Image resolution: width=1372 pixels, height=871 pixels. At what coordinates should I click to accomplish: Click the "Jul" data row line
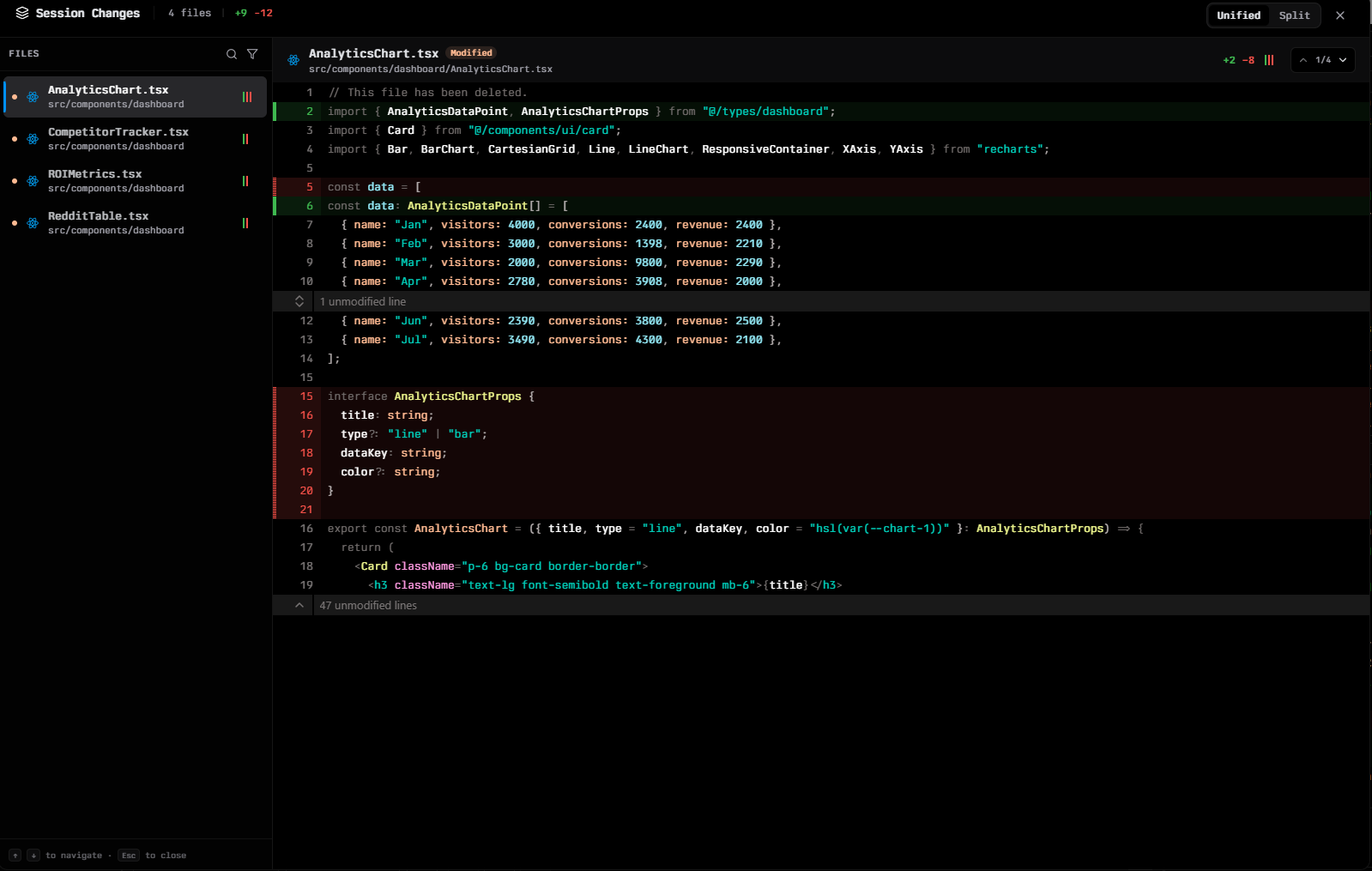pyautogui.click(x=821, y=340)
